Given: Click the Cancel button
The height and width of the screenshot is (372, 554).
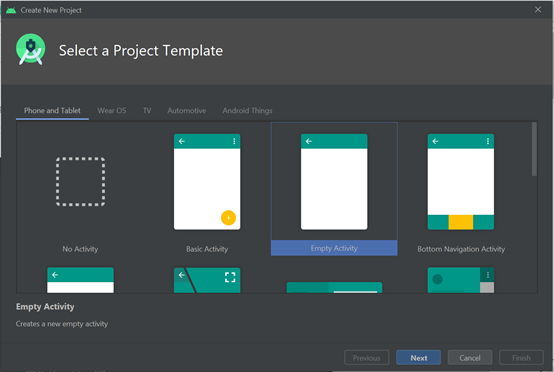Looking at the screenshot, I should [x=470, y=358].
